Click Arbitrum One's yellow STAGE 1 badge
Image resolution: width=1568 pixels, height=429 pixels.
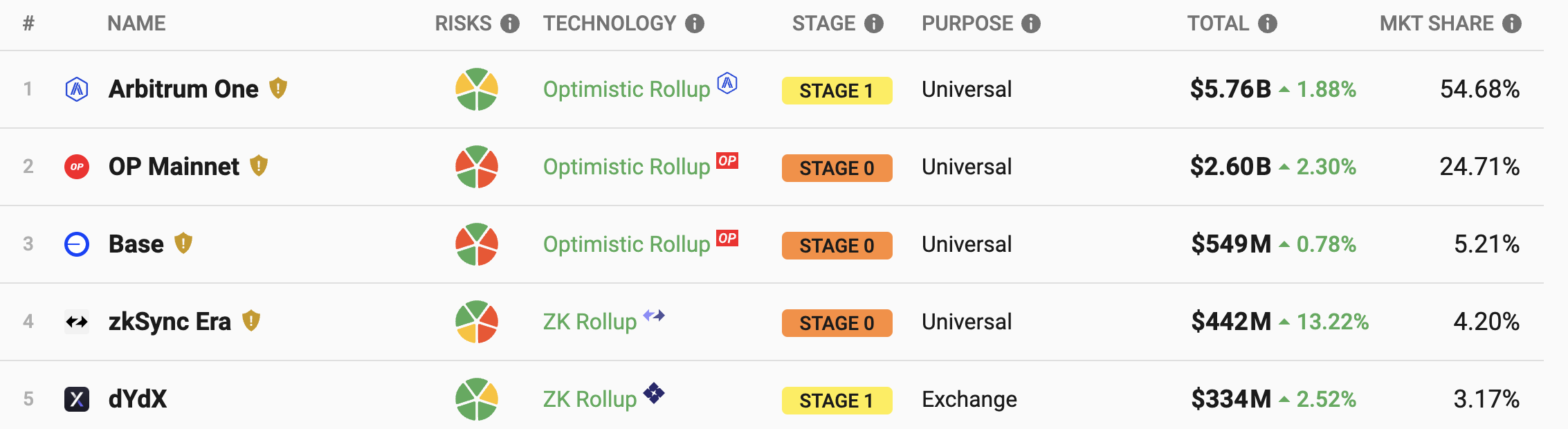(837, 91)
